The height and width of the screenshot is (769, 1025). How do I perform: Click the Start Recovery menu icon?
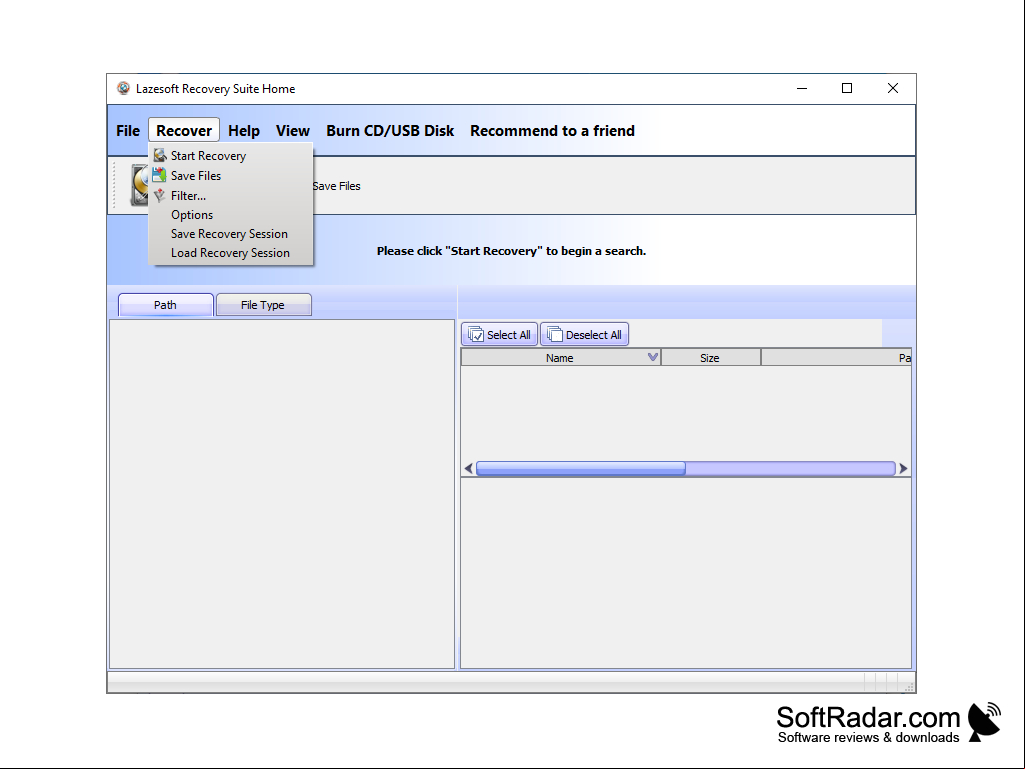(160, 156)
